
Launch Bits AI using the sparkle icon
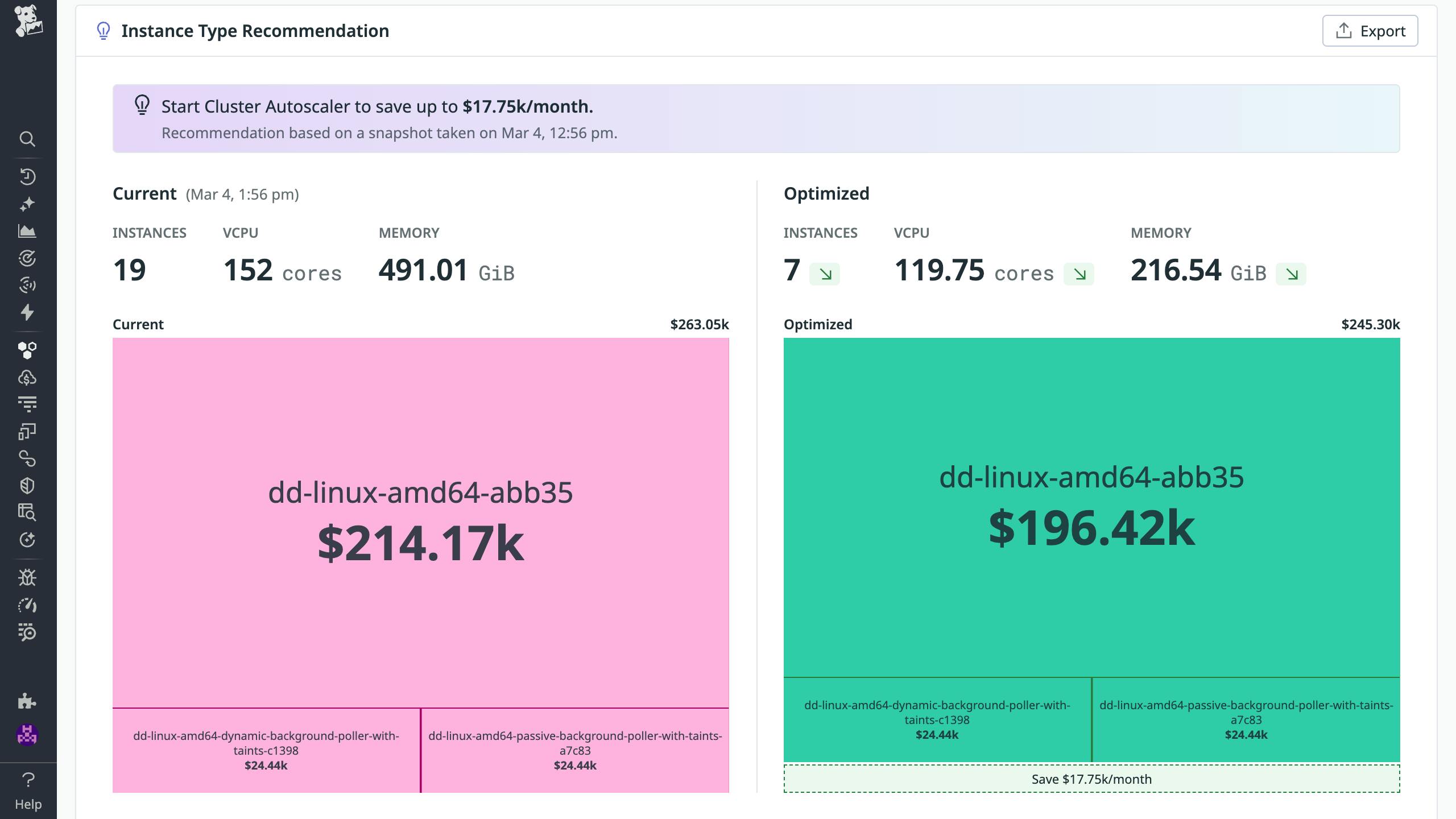[x=28, y=203]
